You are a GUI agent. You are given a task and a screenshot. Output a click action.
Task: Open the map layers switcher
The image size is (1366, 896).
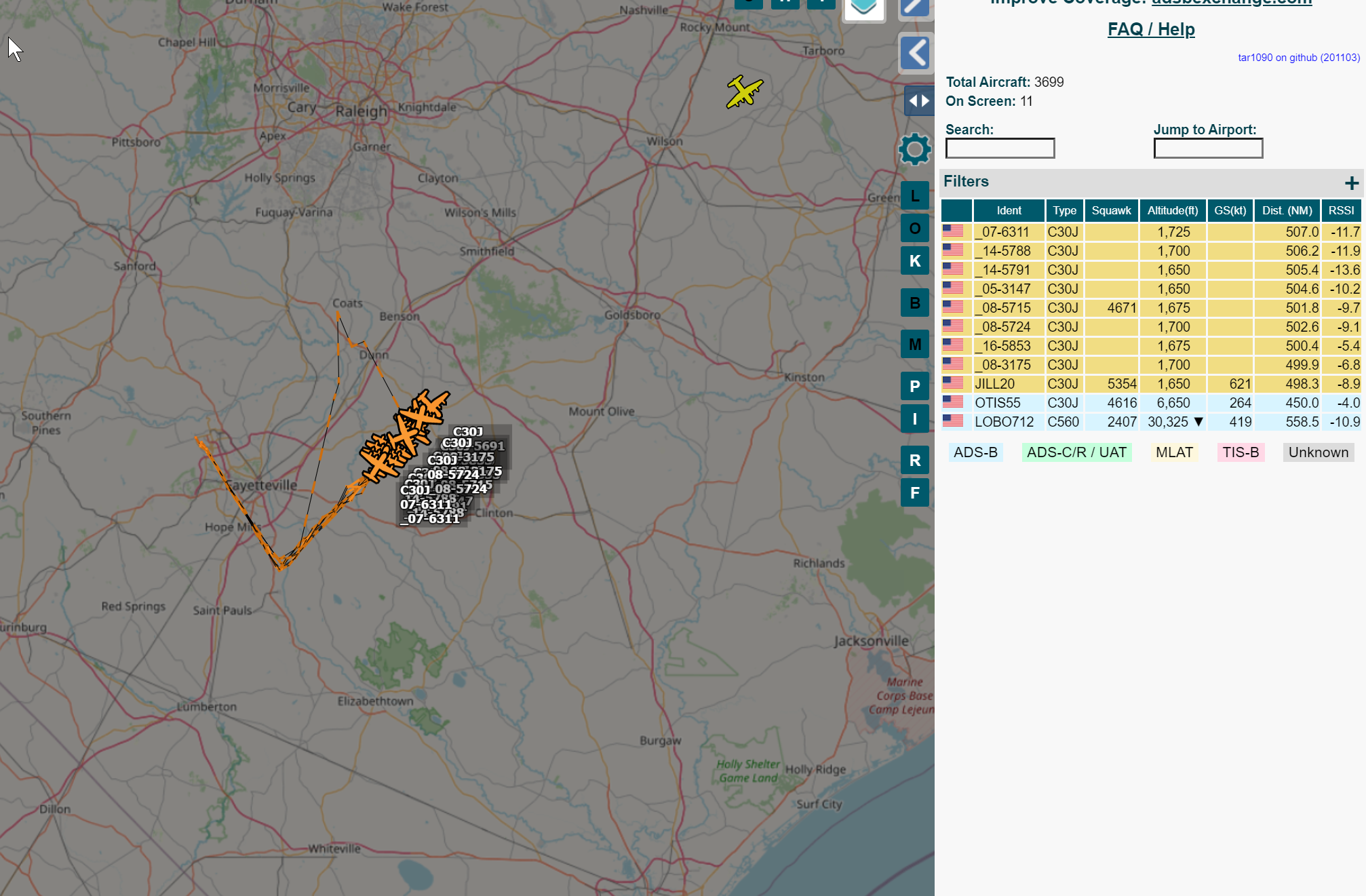(x=863, y=8)
